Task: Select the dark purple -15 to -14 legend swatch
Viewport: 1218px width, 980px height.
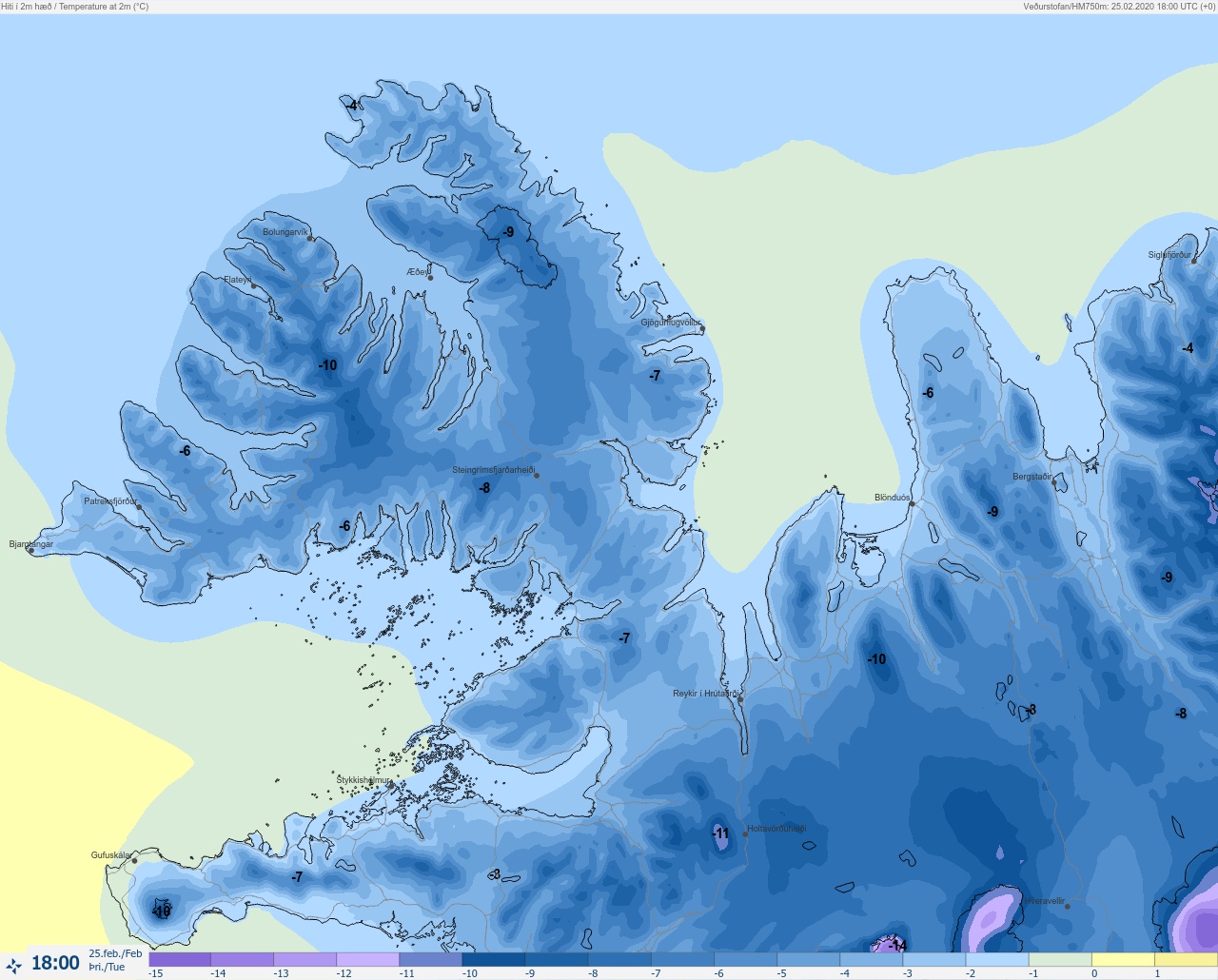Action: coord(180,960)
